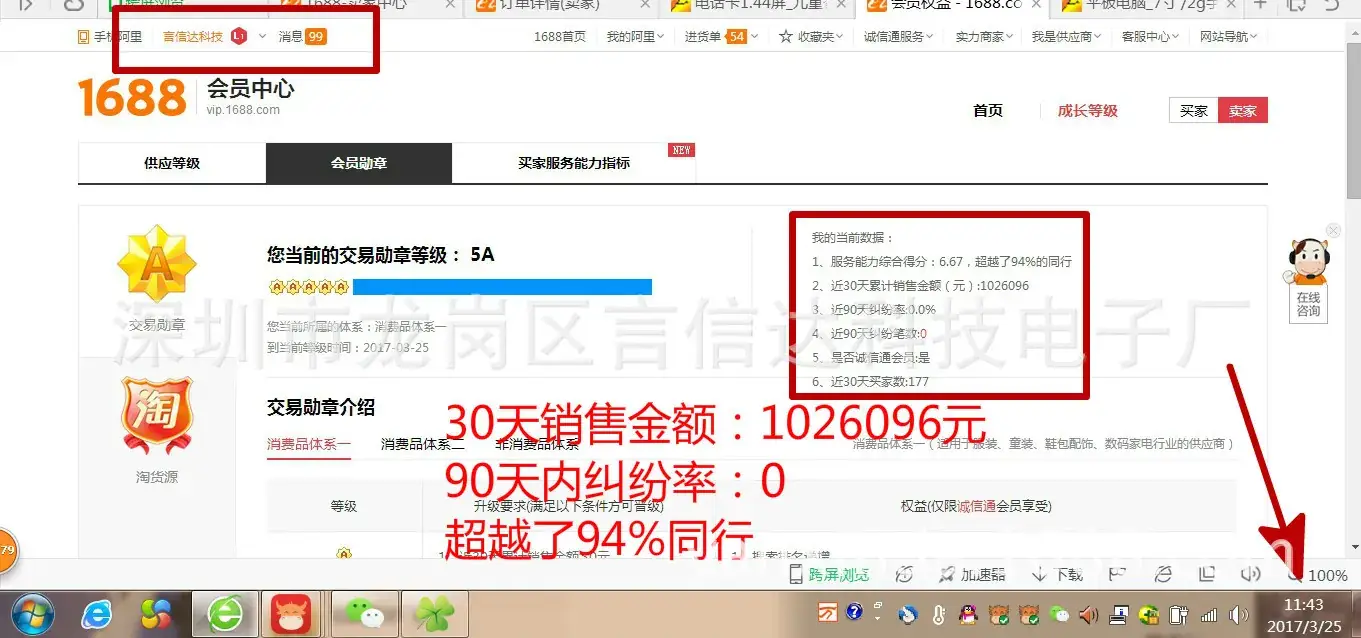Expand the 我的阿里 dropdown
The image size is (1361, 638).
636,37
